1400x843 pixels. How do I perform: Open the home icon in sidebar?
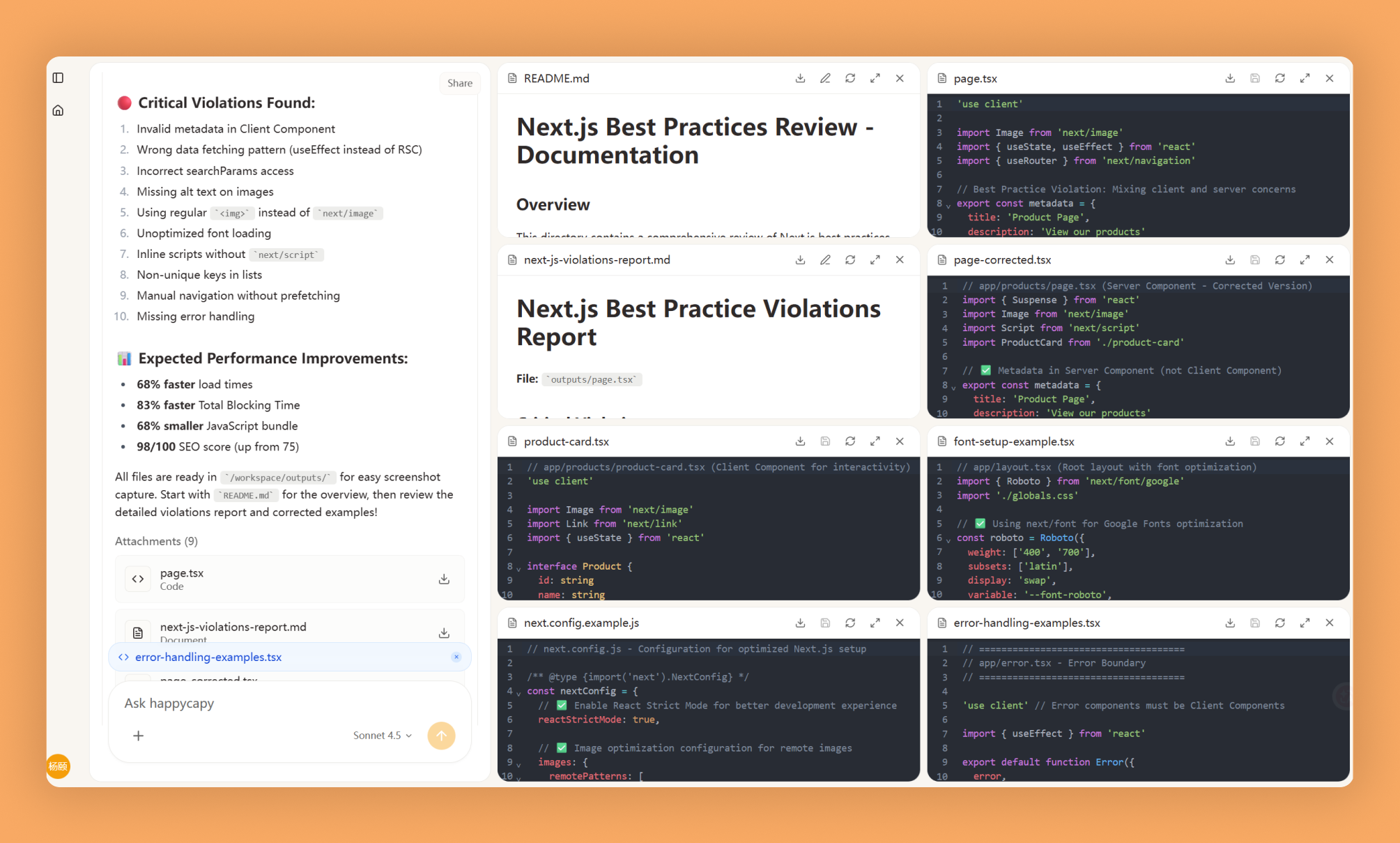pos(59,111)
